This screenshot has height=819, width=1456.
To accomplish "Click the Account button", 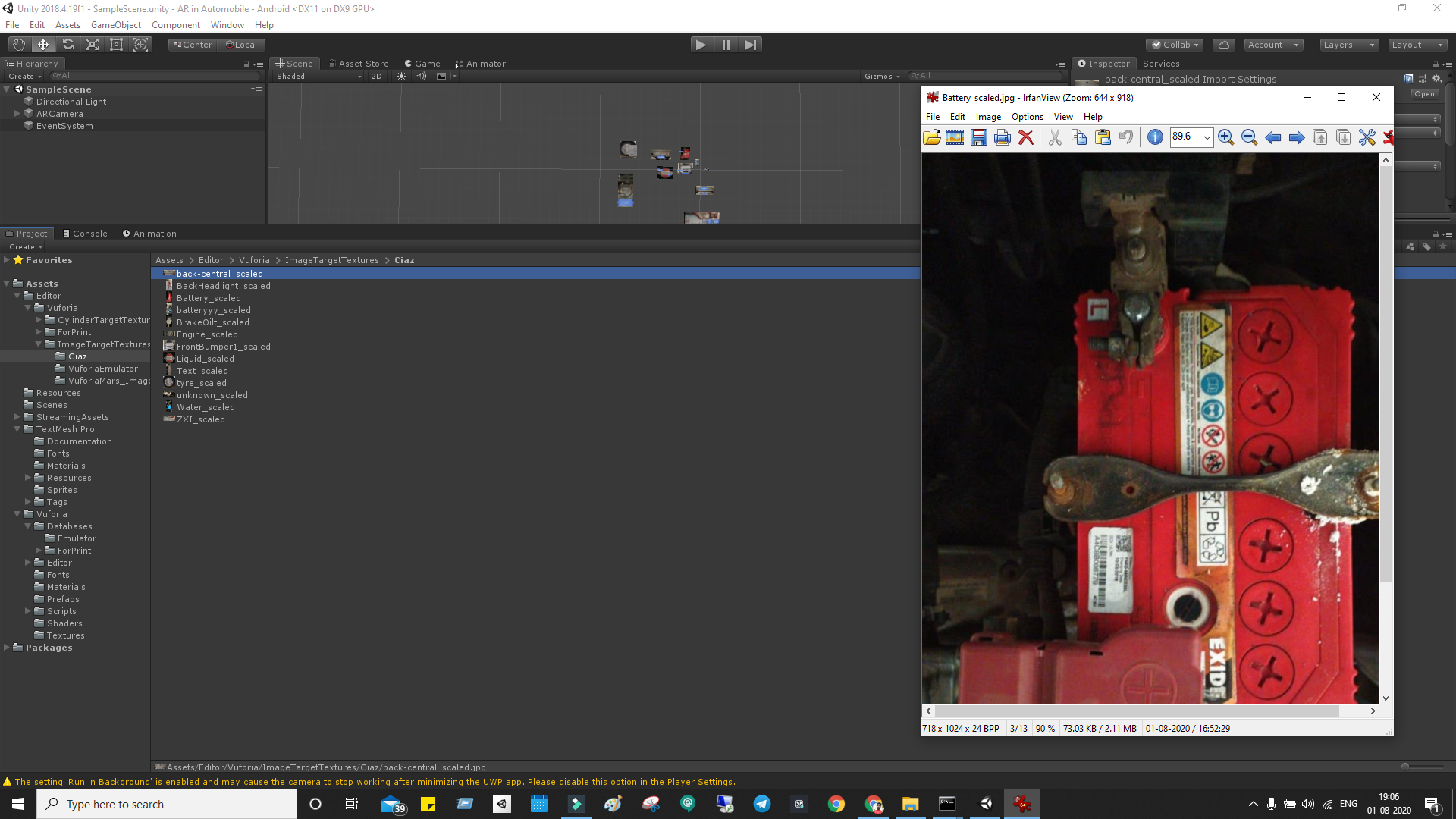I will point(1272,45).
